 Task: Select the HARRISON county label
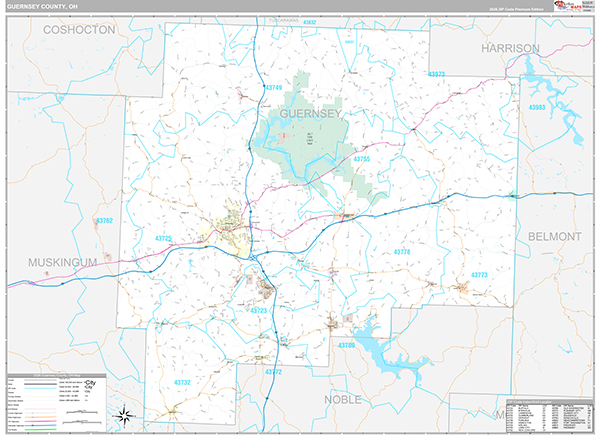tap(510, 48)
